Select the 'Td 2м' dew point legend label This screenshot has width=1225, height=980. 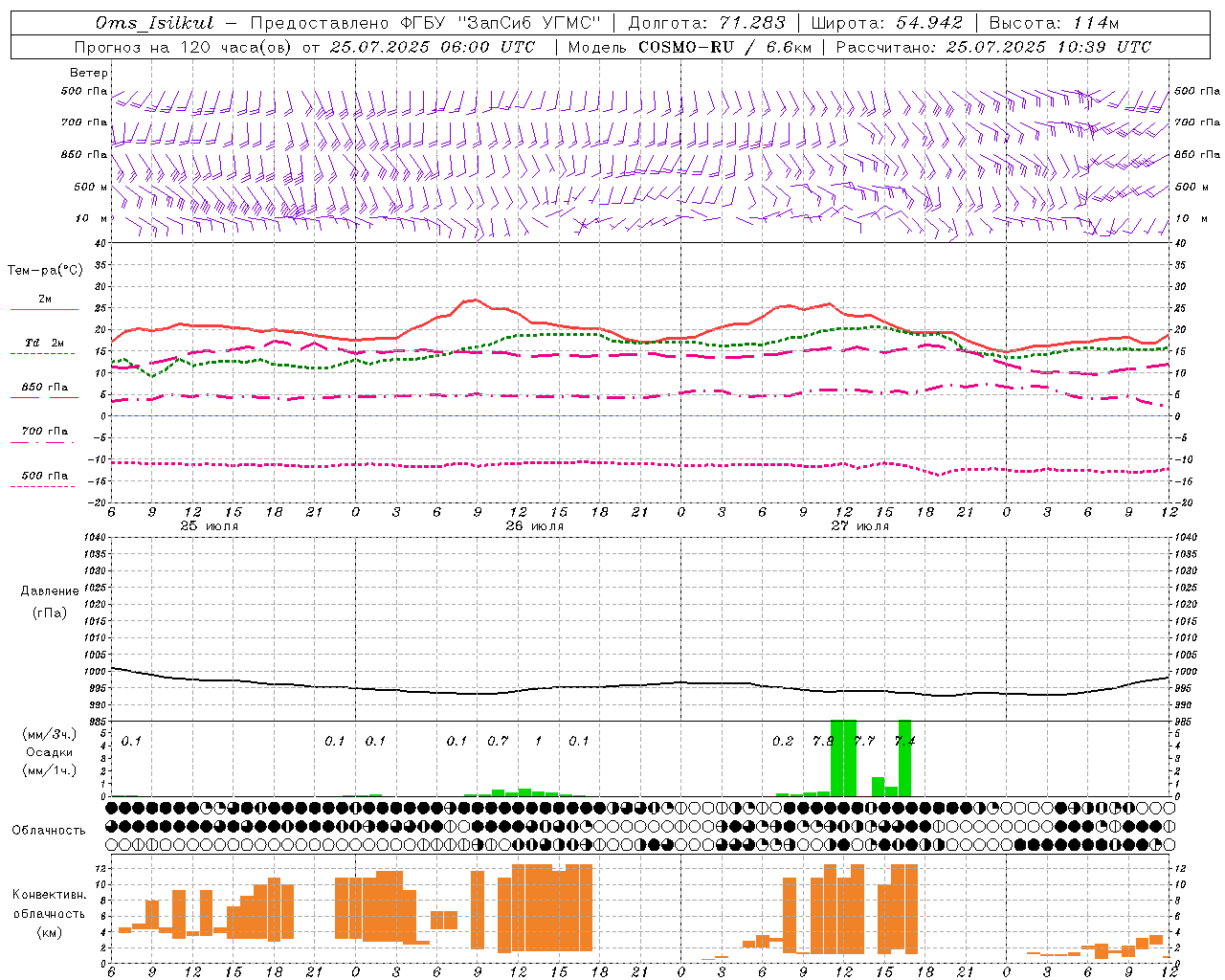pyautogui.click(x=45, y=343)
